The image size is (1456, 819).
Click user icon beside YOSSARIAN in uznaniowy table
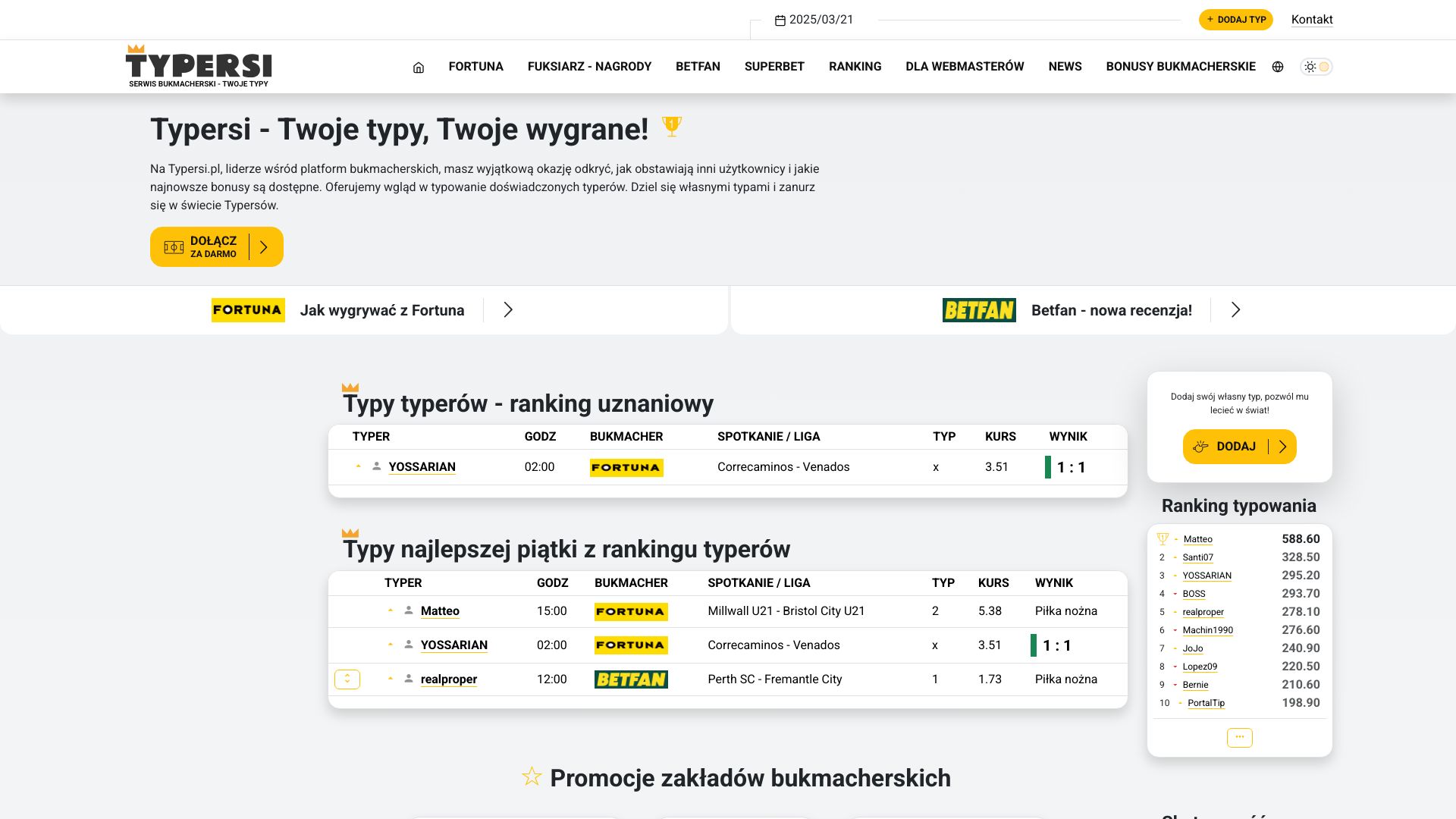point(376,466)
